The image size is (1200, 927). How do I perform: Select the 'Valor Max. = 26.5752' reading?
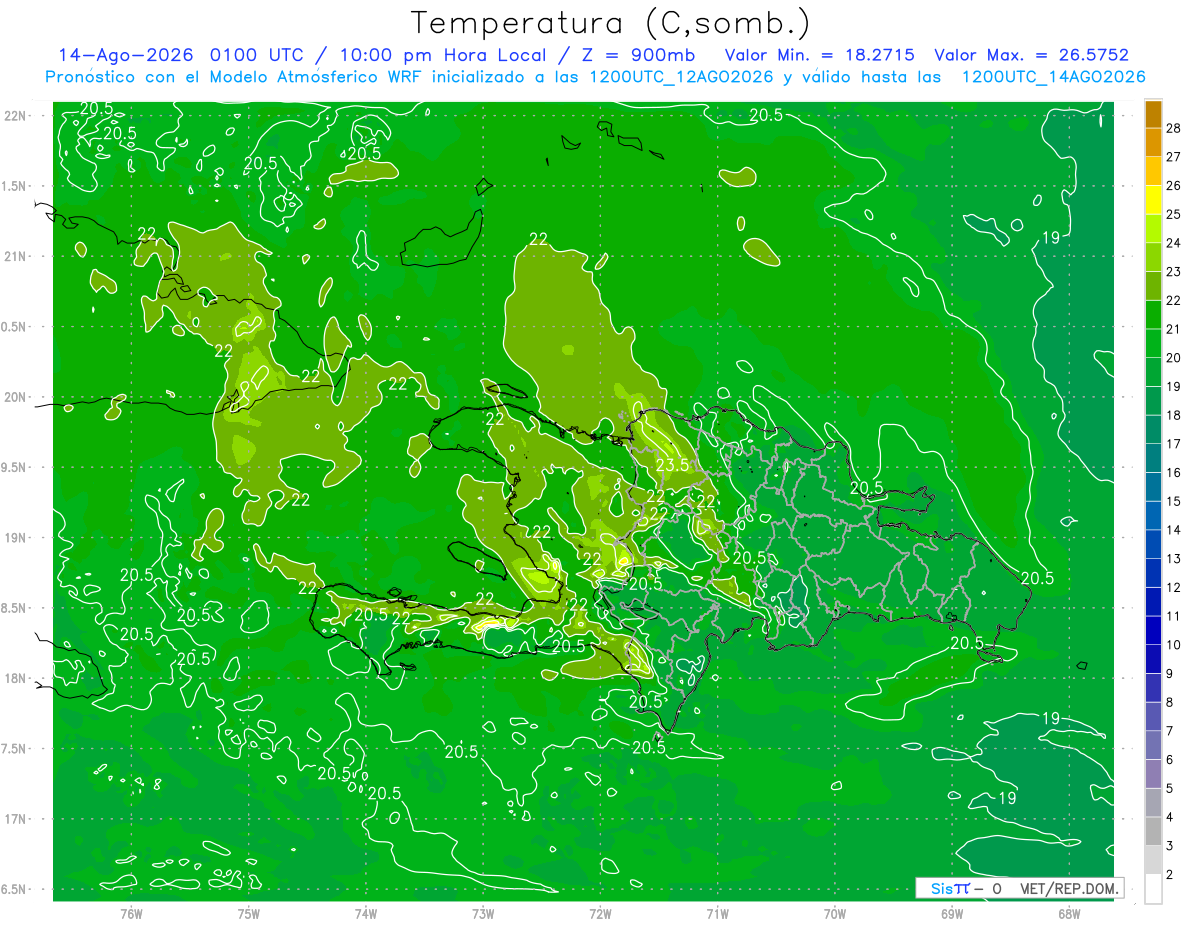[x=1031, y=55]
